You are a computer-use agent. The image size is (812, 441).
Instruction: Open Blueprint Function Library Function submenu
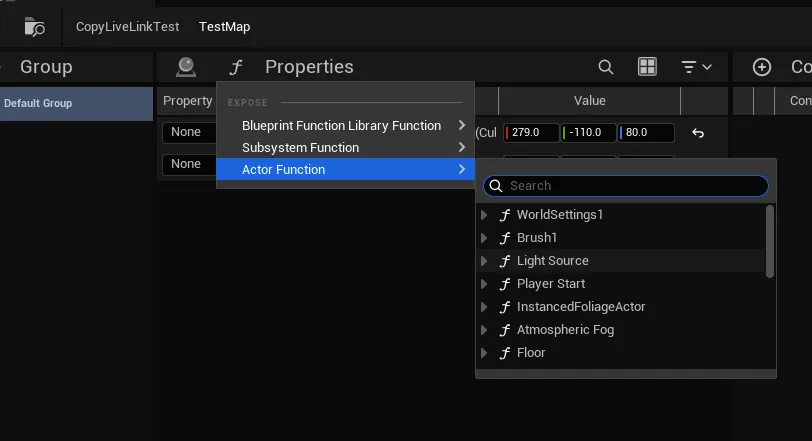point(341,126)
